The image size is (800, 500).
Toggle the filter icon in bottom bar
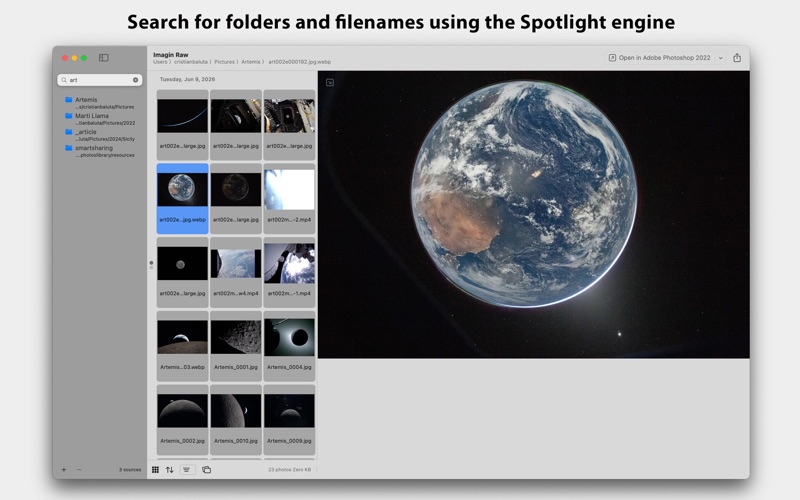click(x=187, y=469)
